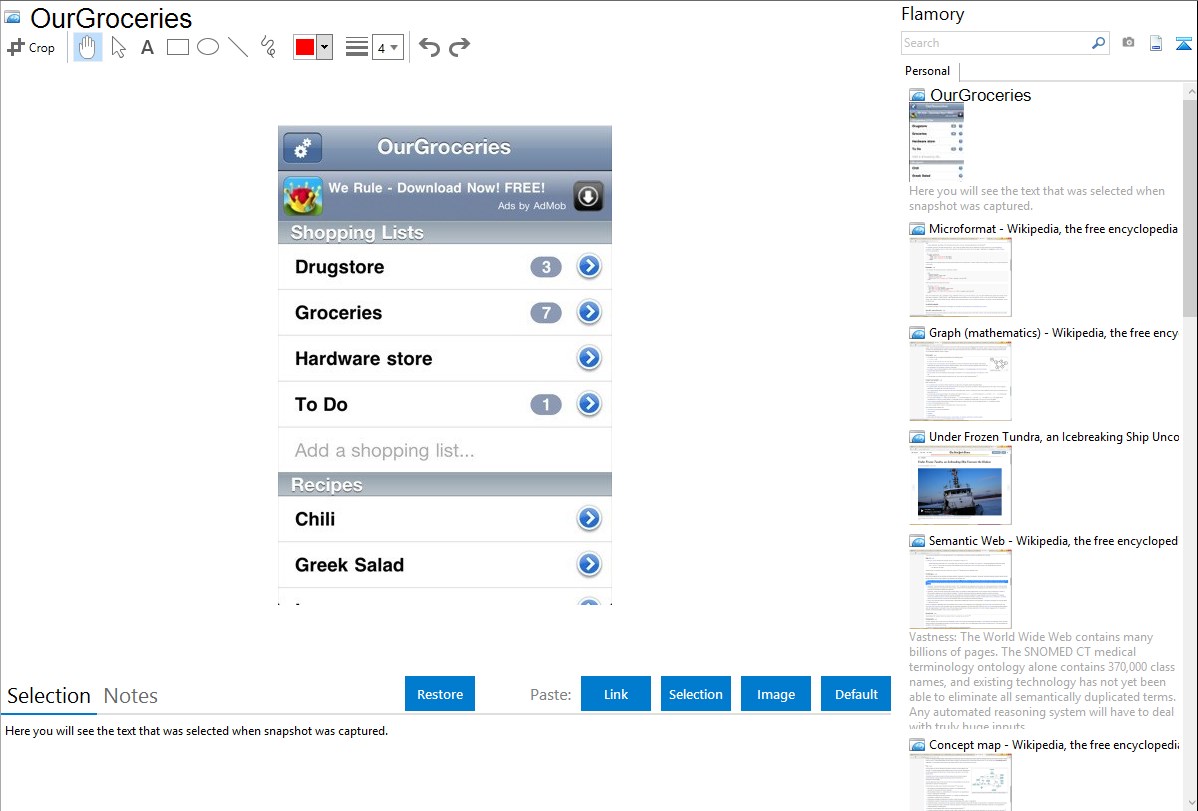The width and height of the screenshot is (1198, 811).
Task: Select the text annotation tool
Action: [x=147, y=47]
